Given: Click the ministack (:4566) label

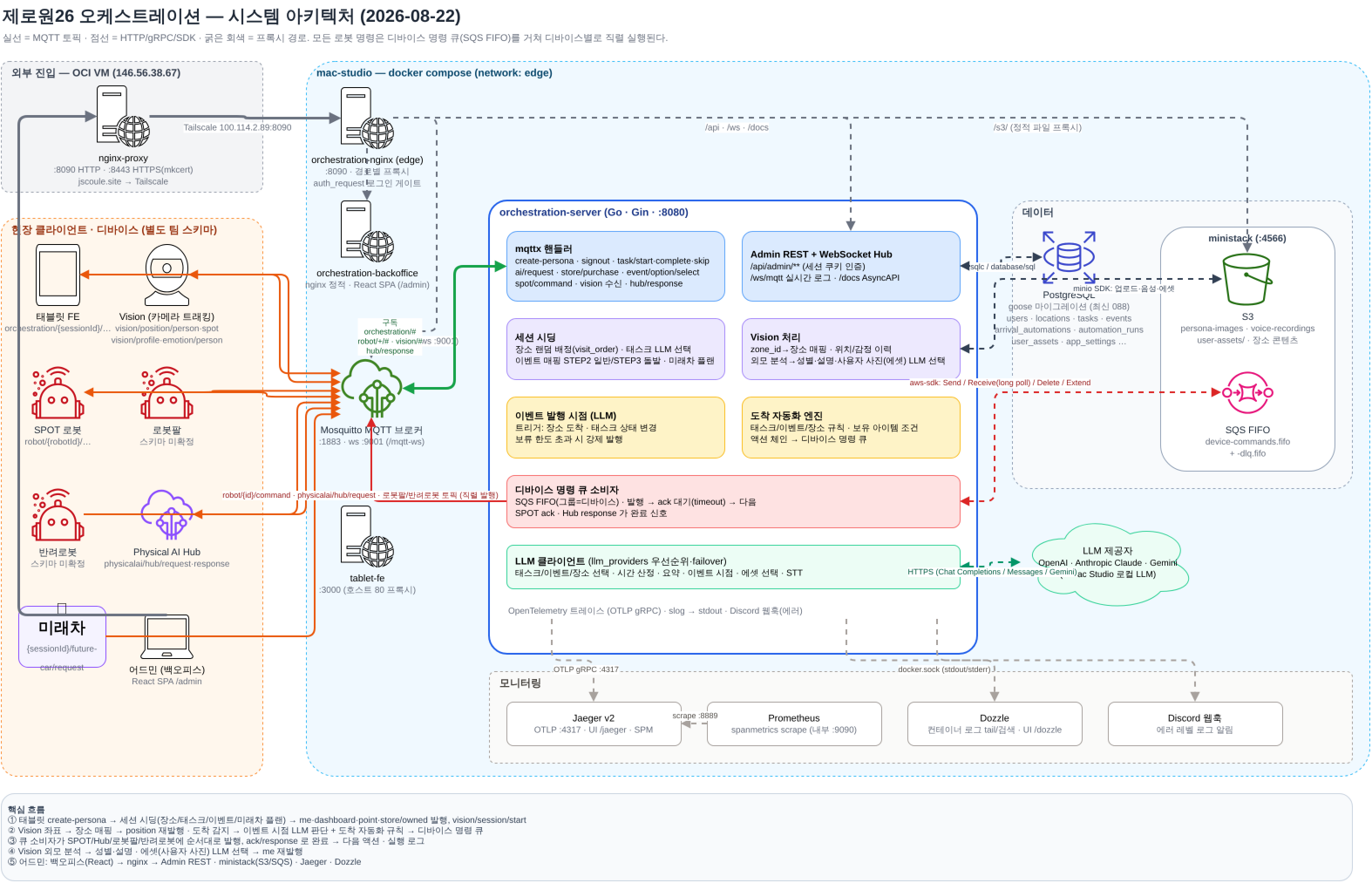Looking at the screenshot, I should 1246,238.
